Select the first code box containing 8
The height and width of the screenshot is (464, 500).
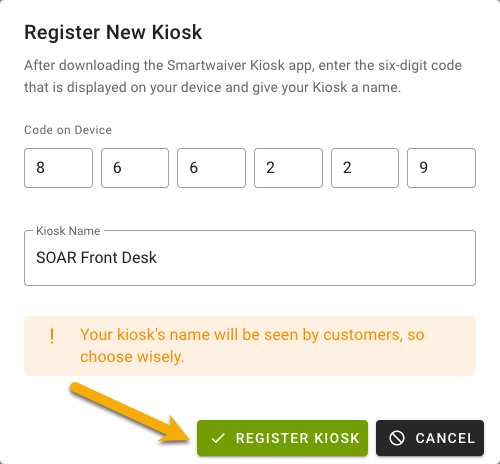point(58,168)
